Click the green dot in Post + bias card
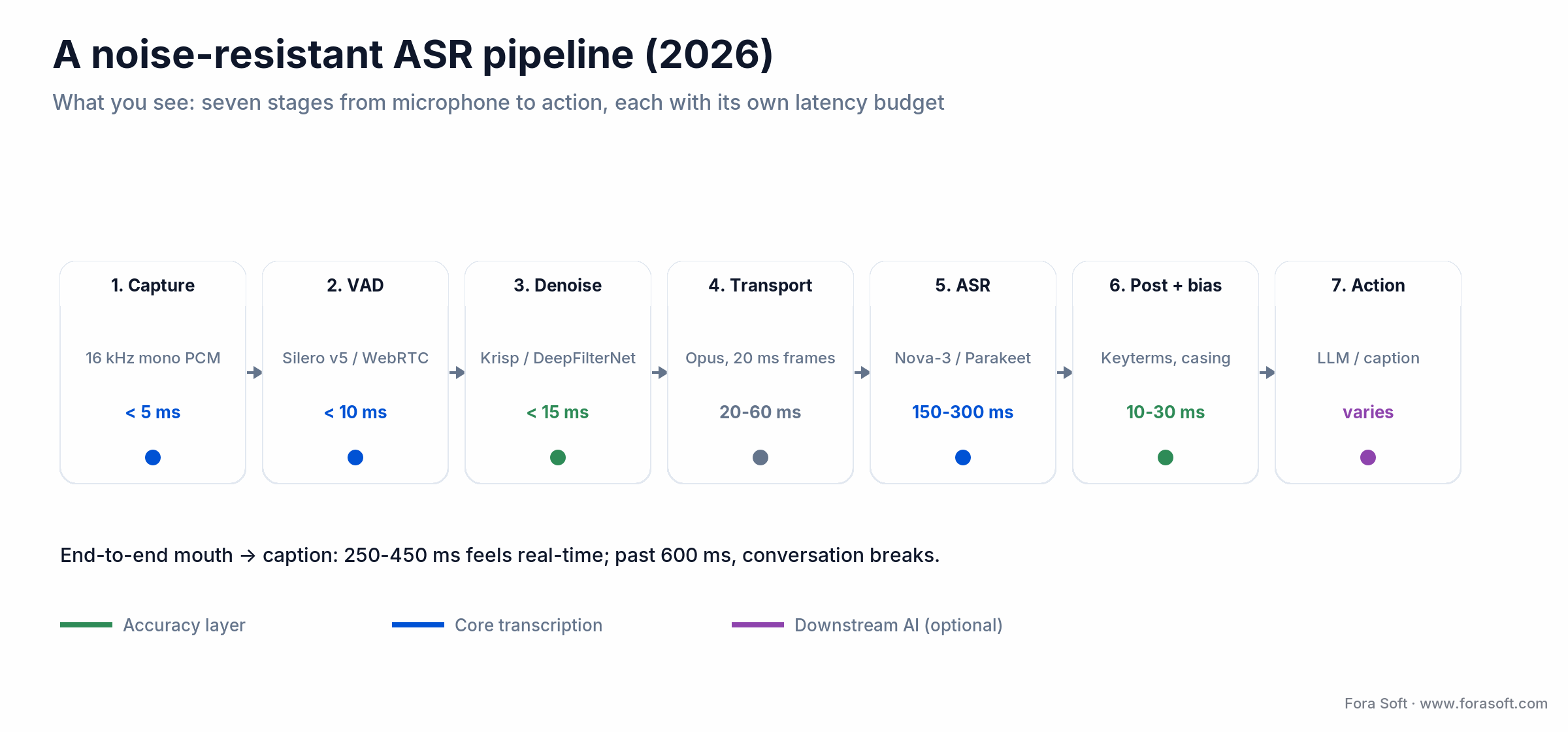 1166,457
